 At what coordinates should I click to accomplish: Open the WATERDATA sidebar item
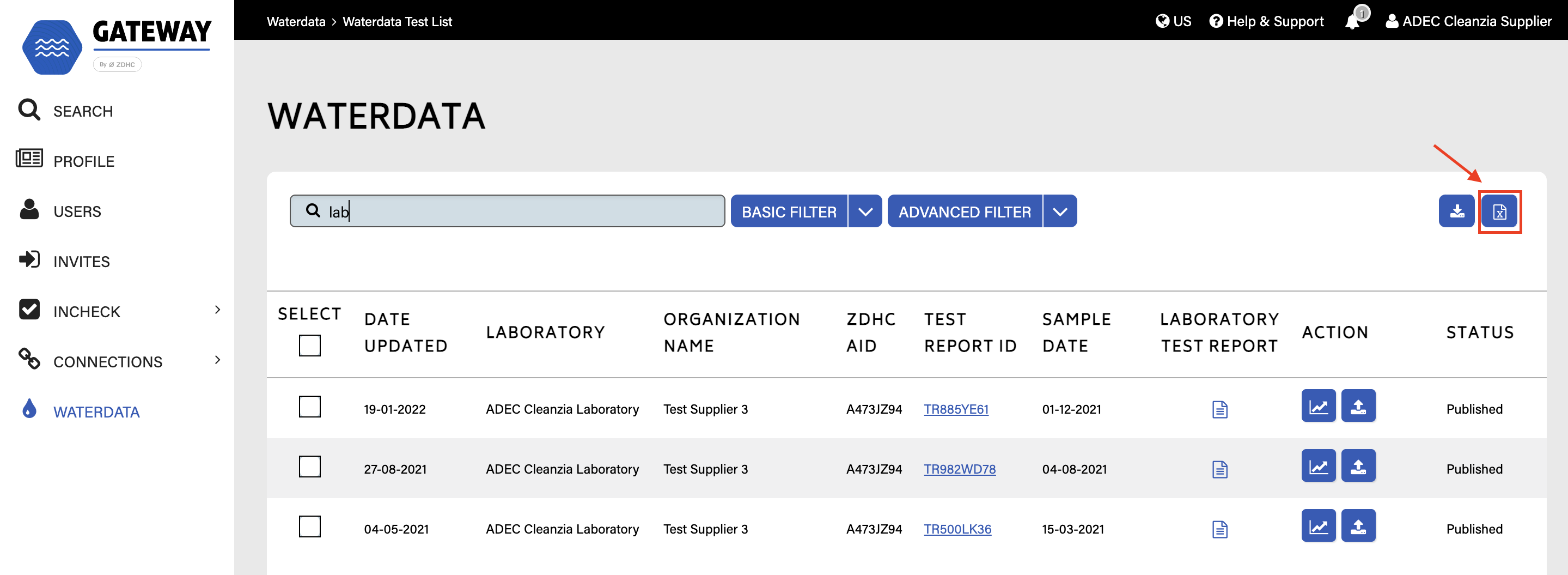[96, 413]
